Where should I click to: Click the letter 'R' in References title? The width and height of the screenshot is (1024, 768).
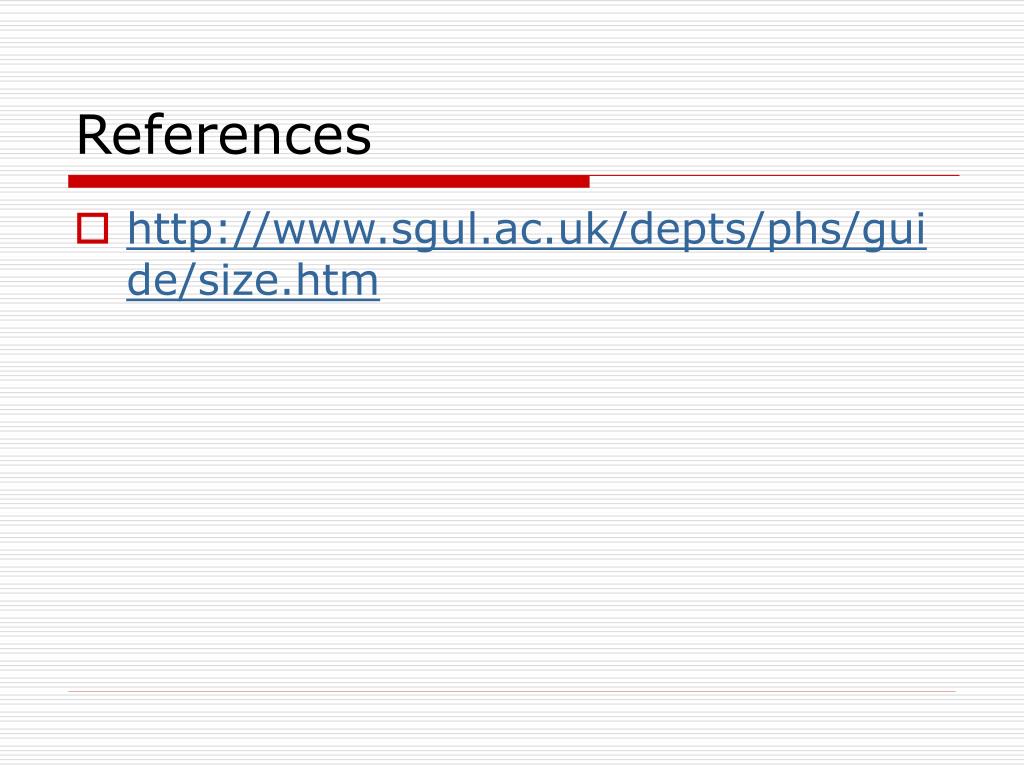point(92,135)
